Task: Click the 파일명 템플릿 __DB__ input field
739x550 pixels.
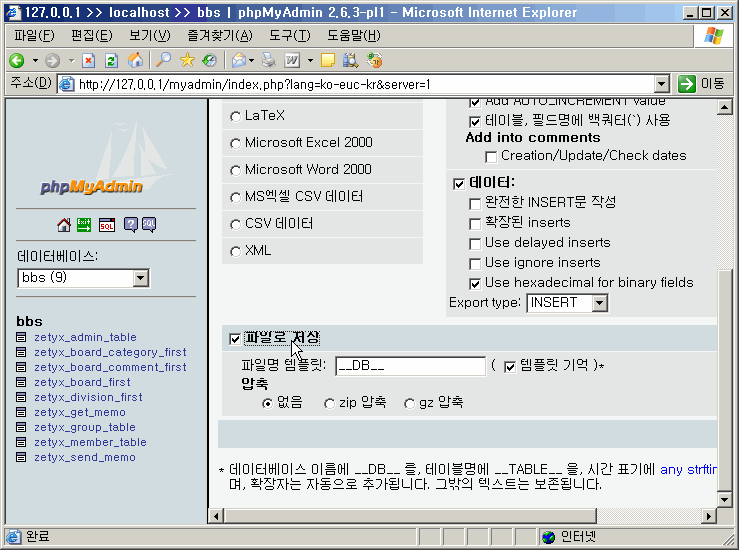Action: (x=410, y=366)
